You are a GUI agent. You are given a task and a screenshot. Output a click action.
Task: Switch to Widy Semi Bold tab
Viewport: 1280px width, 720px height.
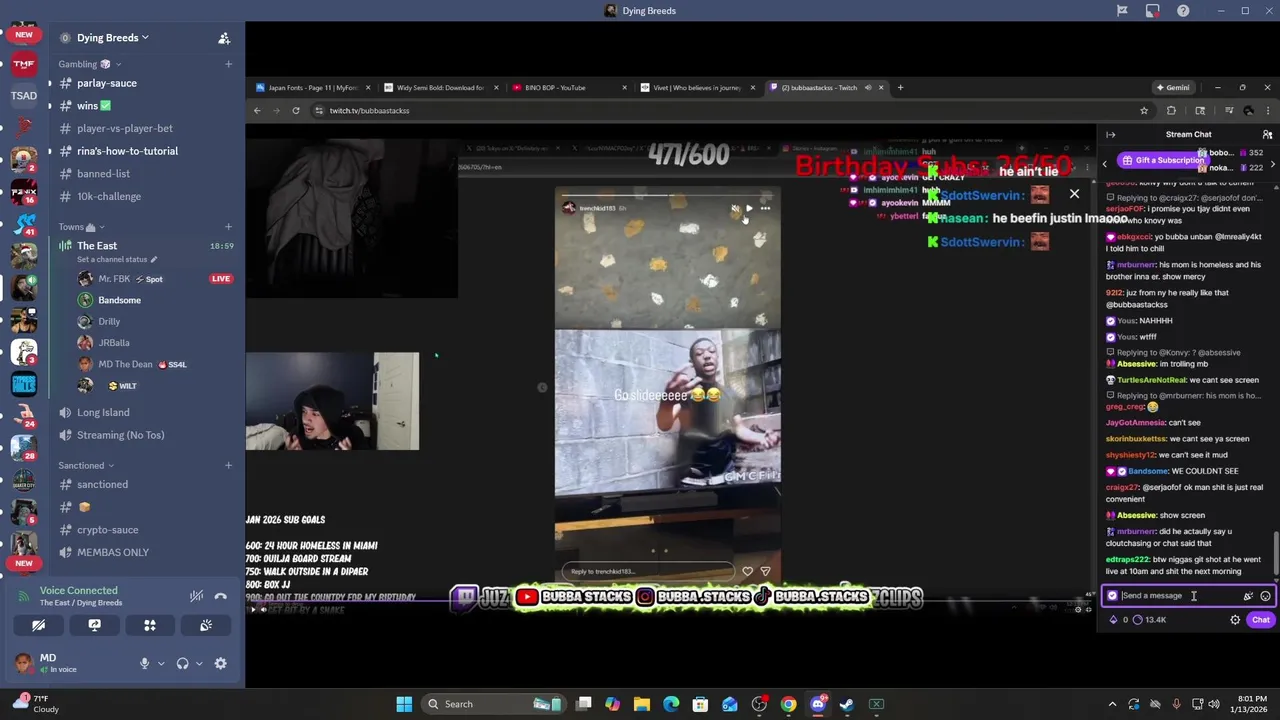tap(439, 88)
